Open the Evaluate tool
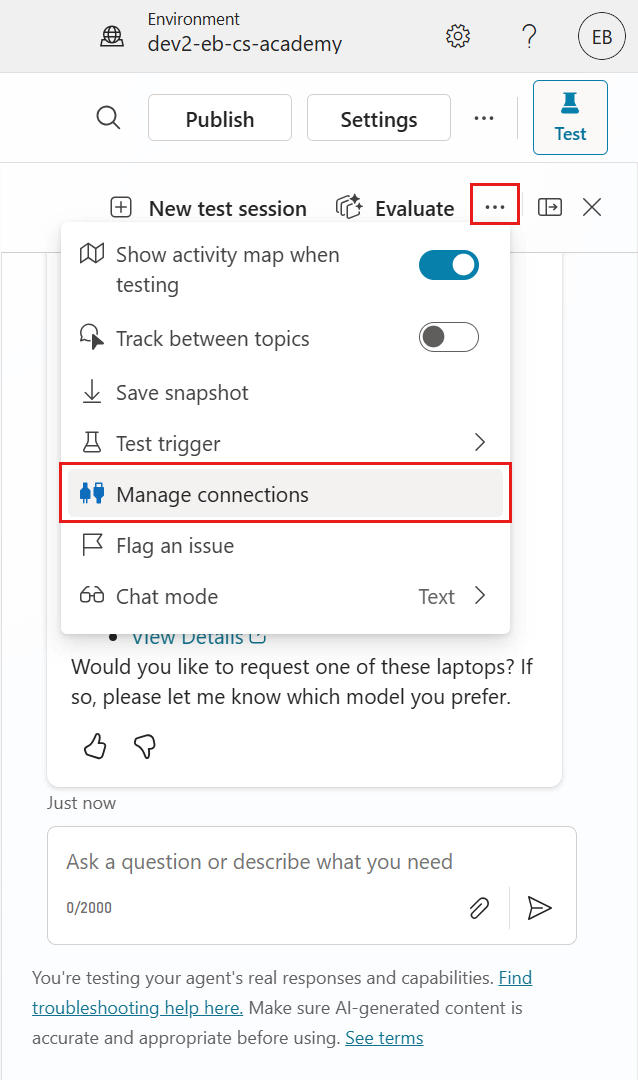 click(x=397, y=208)
